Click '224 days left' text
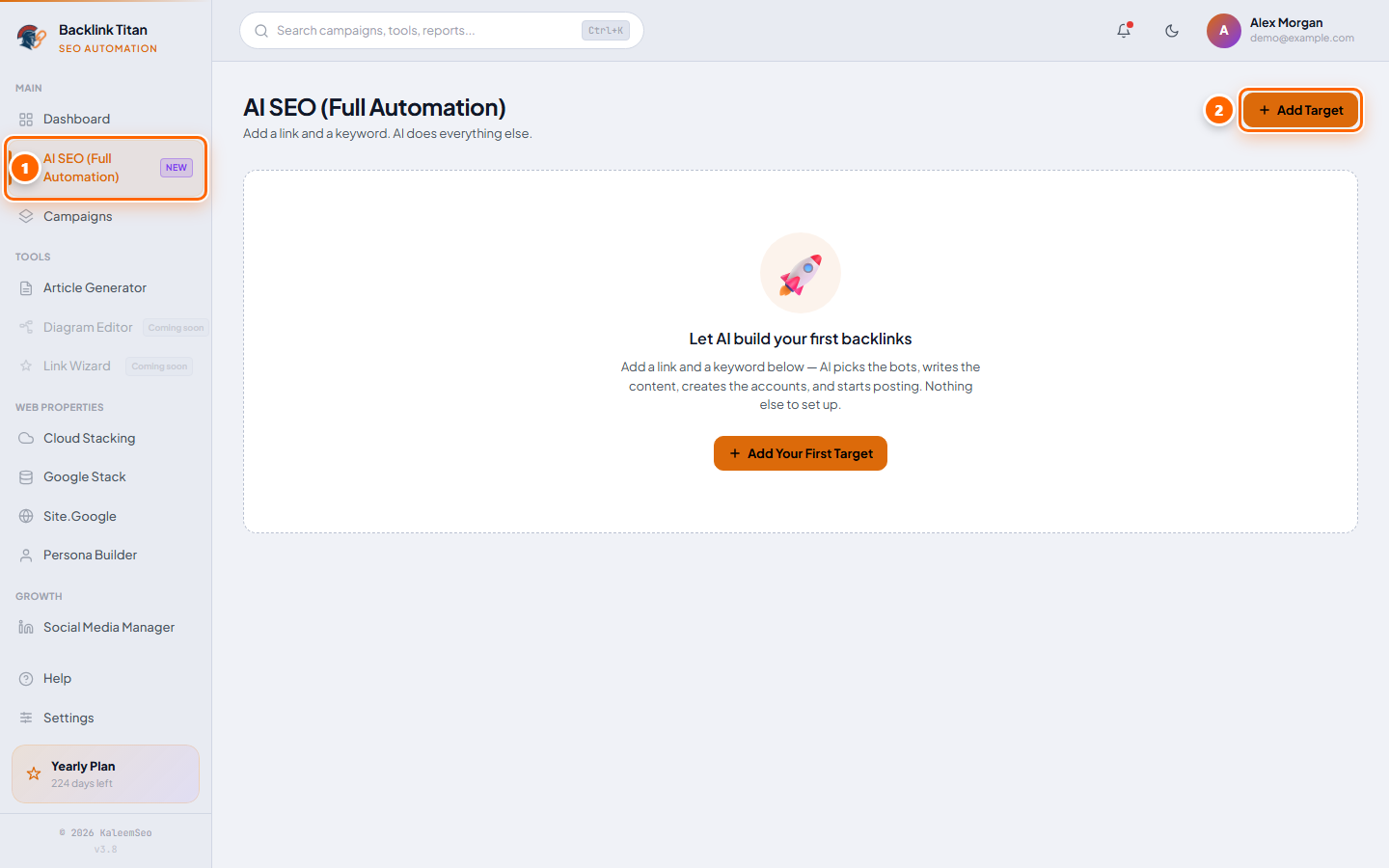Image resolution: width=1389 pixels, height=868 pixels. (82, 783)
